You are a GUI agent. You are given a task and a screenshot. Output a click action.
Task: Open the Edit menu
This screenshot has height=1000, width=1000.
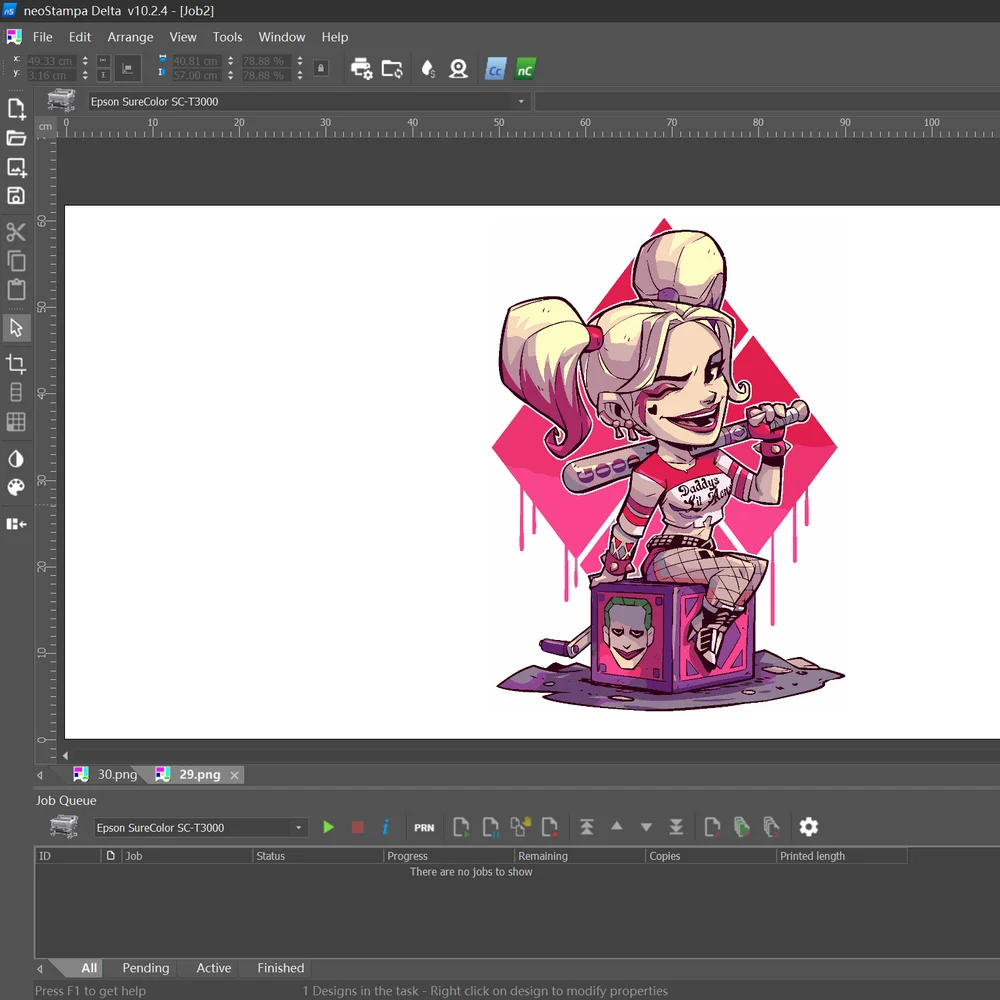[x=80, y=37]
